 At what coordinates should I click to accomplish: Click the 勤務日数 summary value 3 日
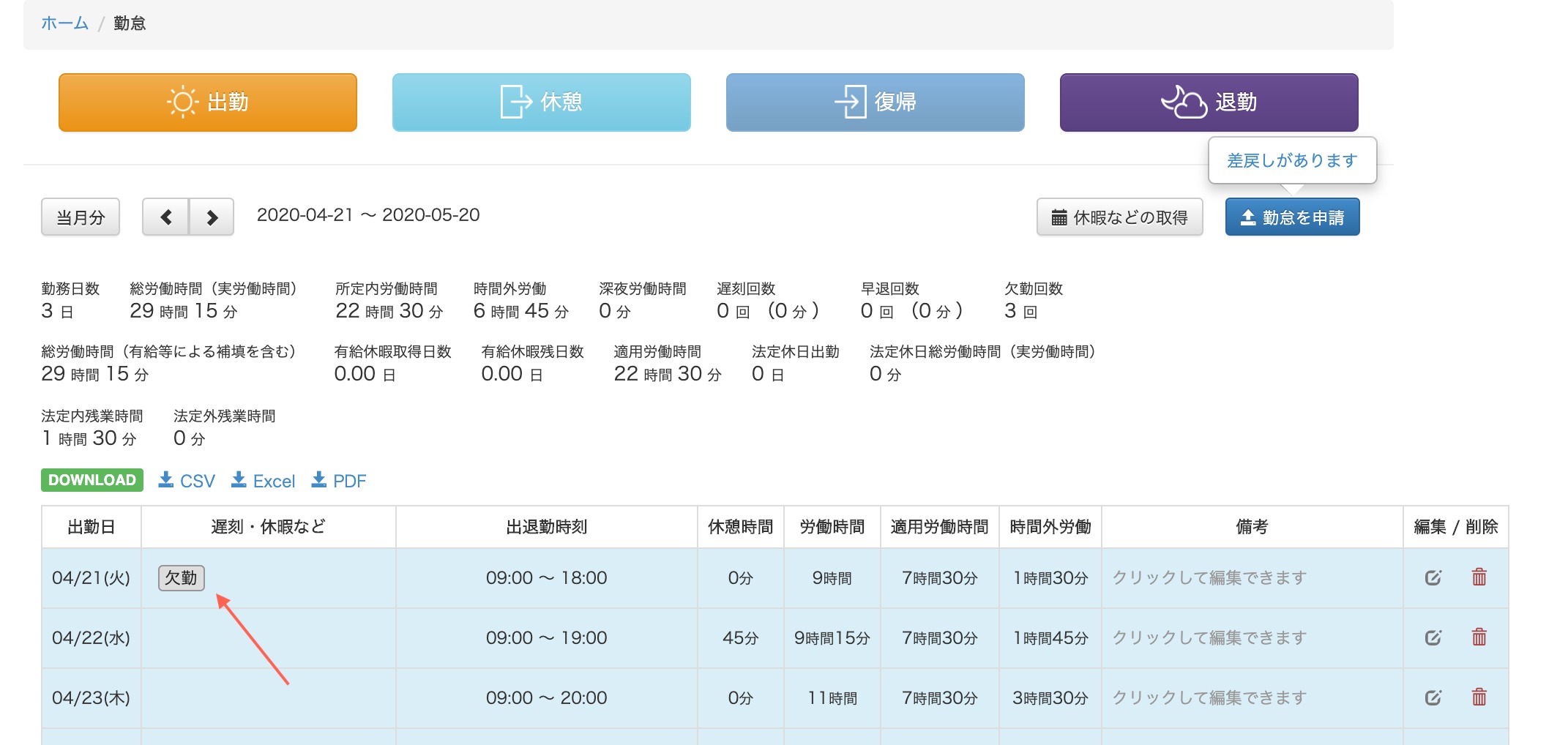(x=57, y=311)
